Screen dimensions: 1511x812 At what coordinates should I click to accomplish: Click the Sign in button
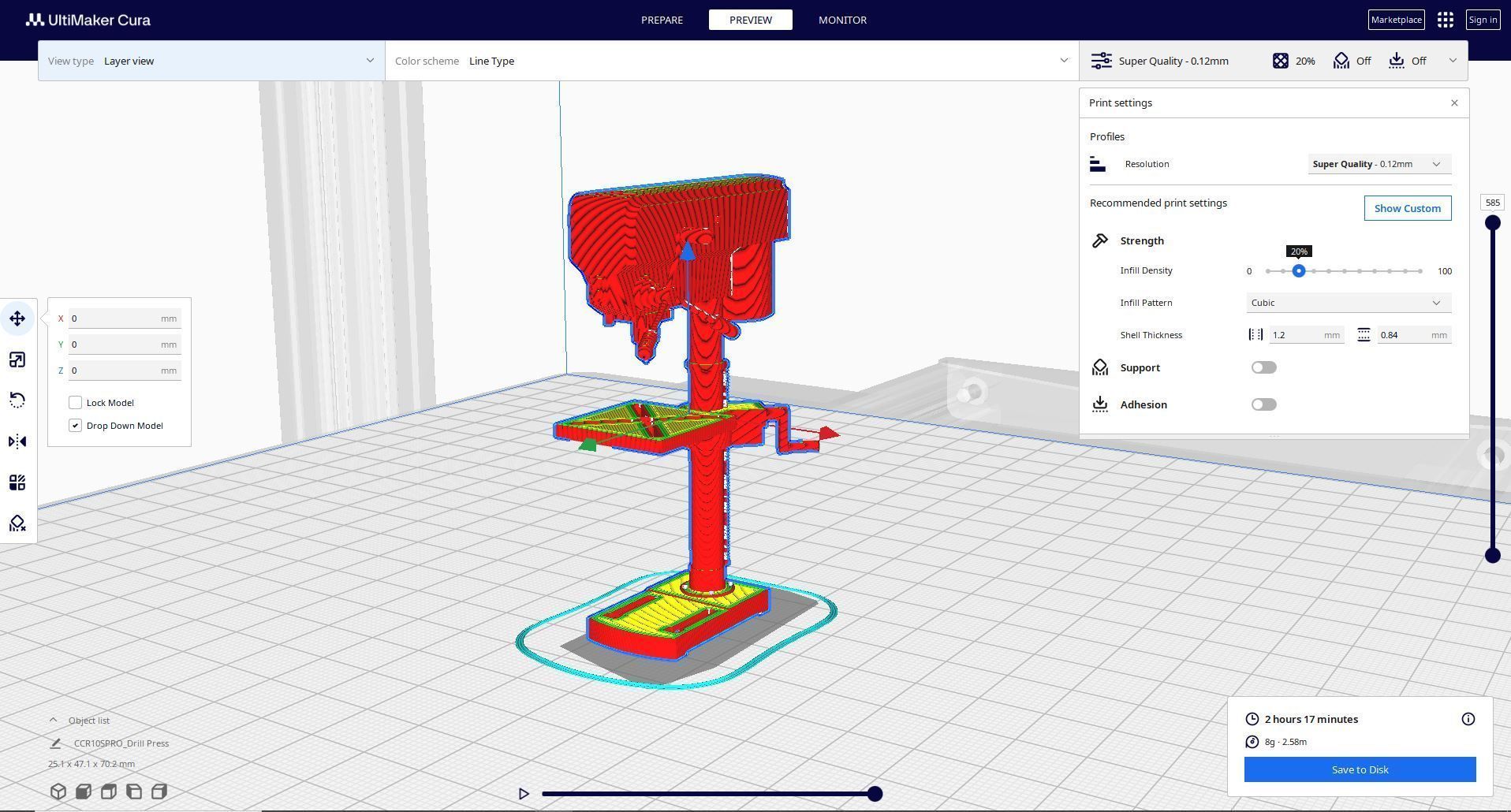(x=1483, y=20)
